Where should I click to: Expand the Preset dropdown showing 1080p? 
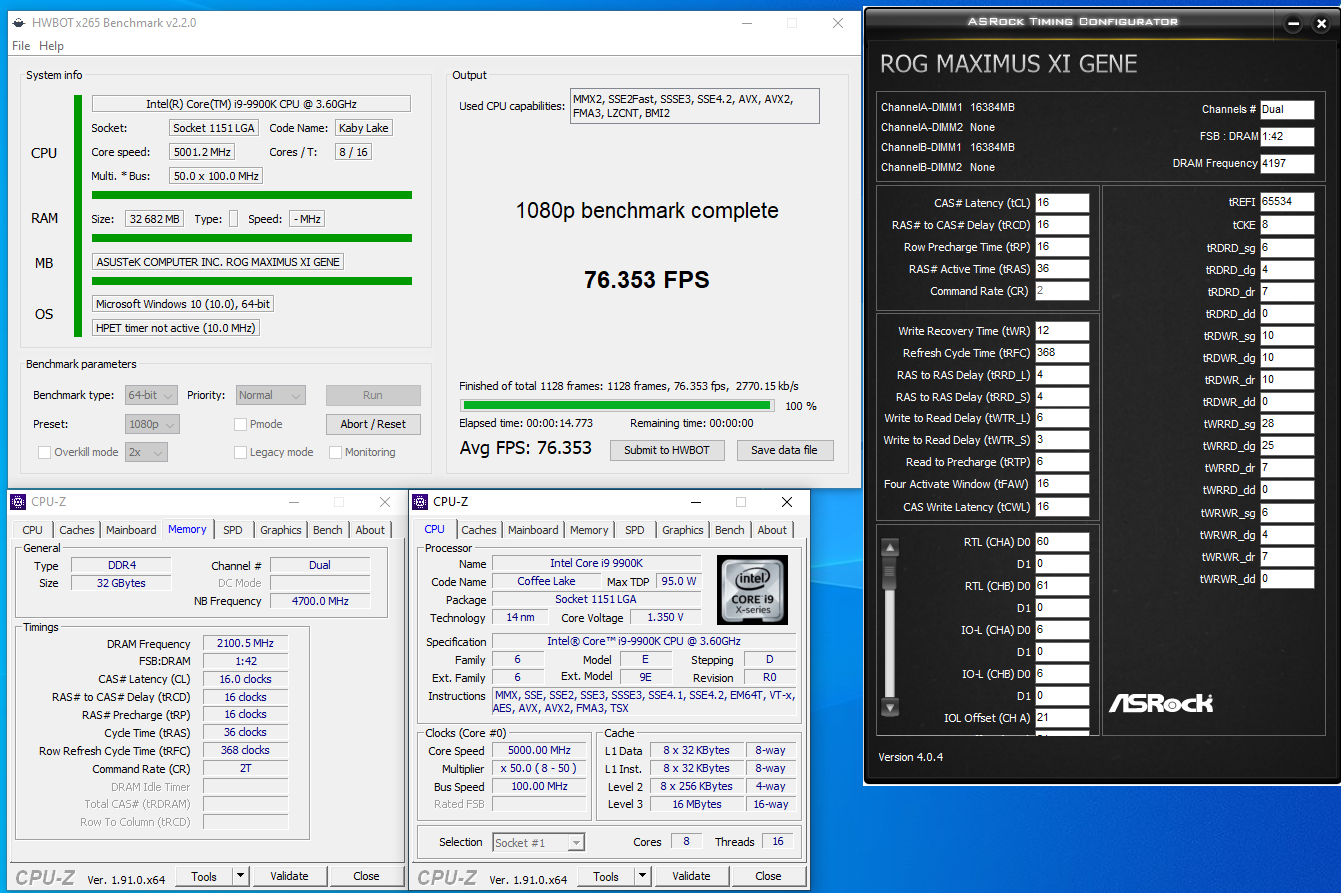point(153,424)
